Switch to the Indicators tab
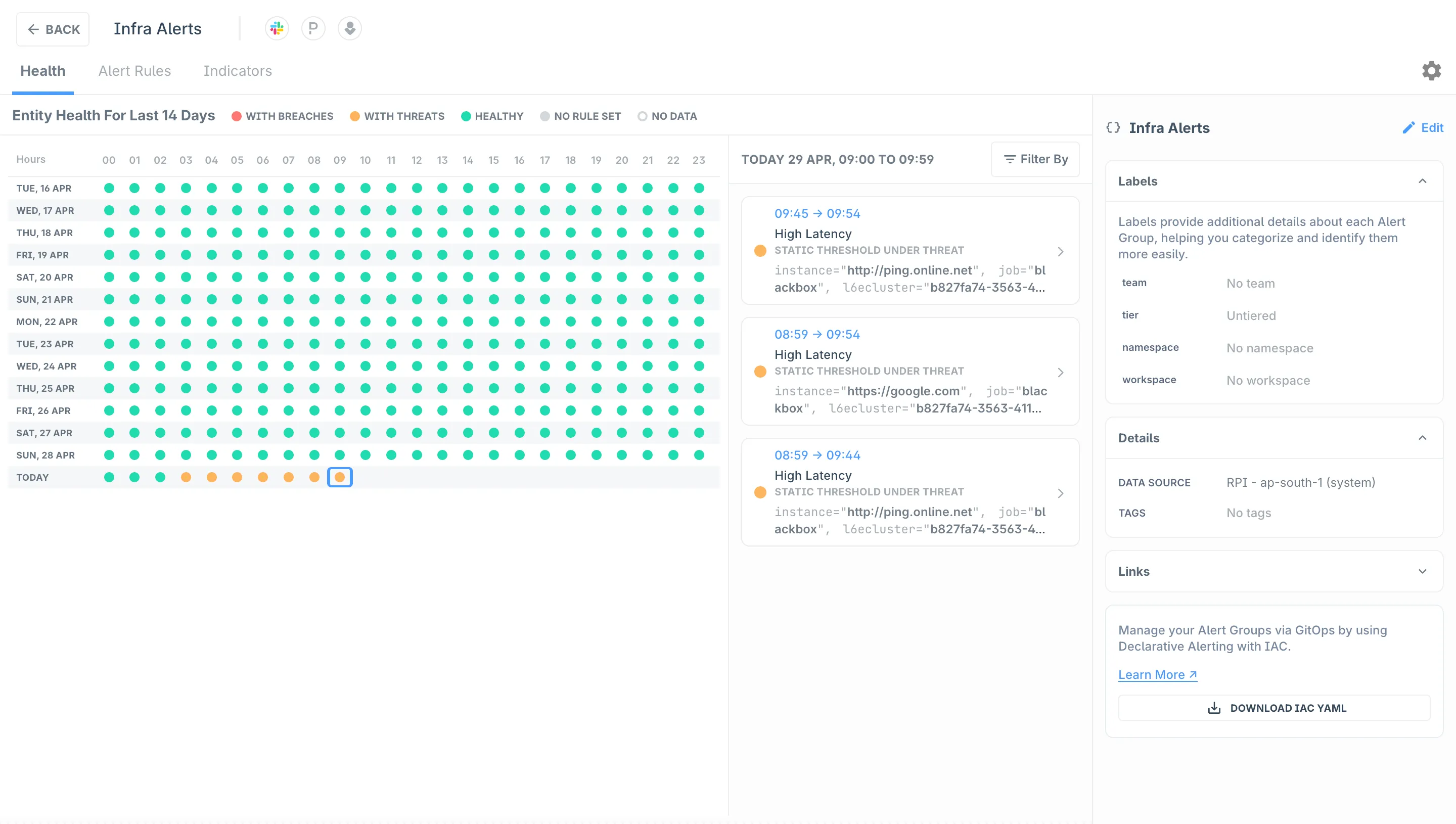1456x824 pixels. pos(238,71)
